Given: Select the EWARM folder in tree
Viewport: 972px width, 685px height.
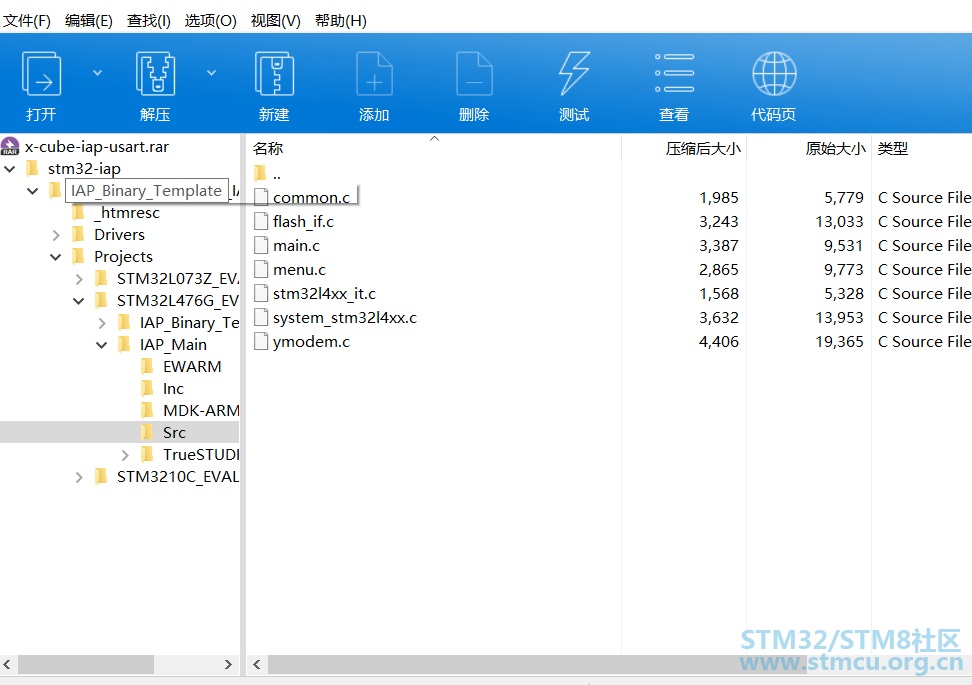Looking at the screenshot, I should (x=192, y=366).
